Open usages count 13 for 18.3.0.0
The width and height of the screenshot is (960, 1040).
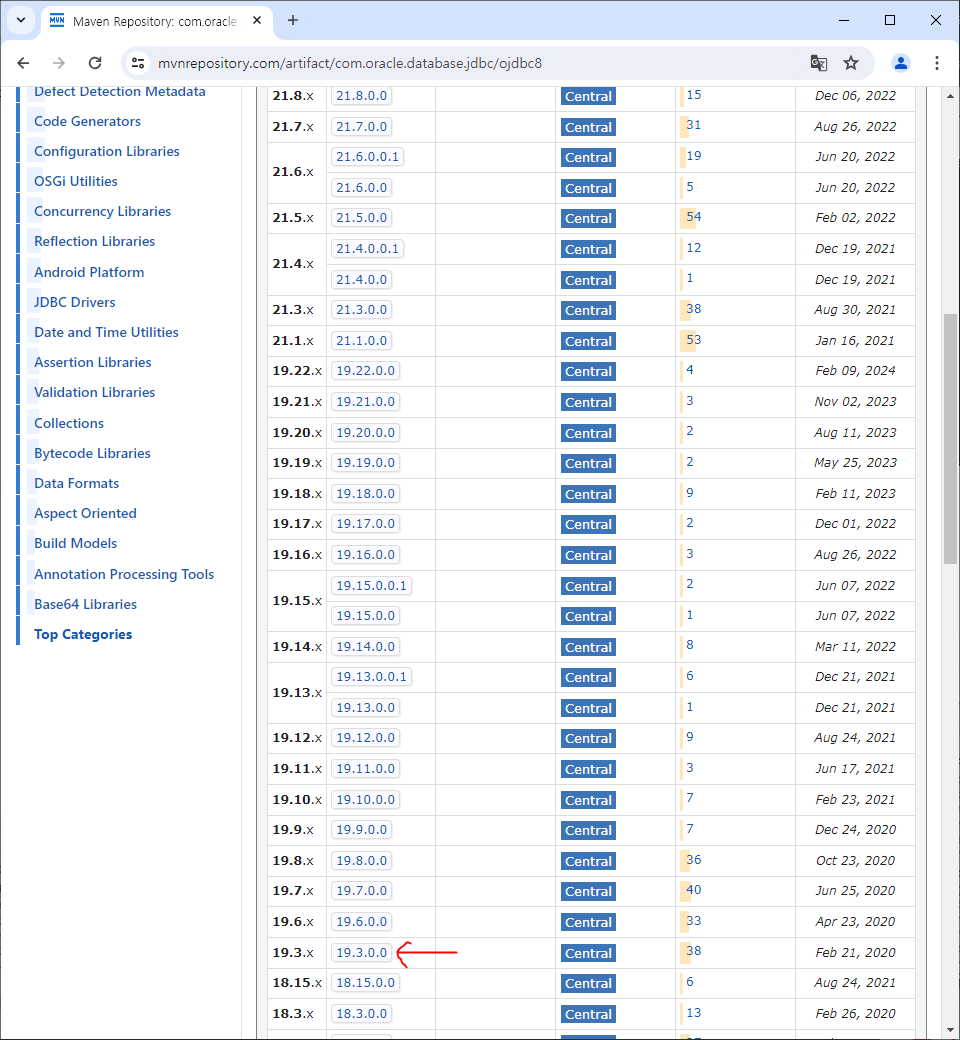[x=693, y=1013]
